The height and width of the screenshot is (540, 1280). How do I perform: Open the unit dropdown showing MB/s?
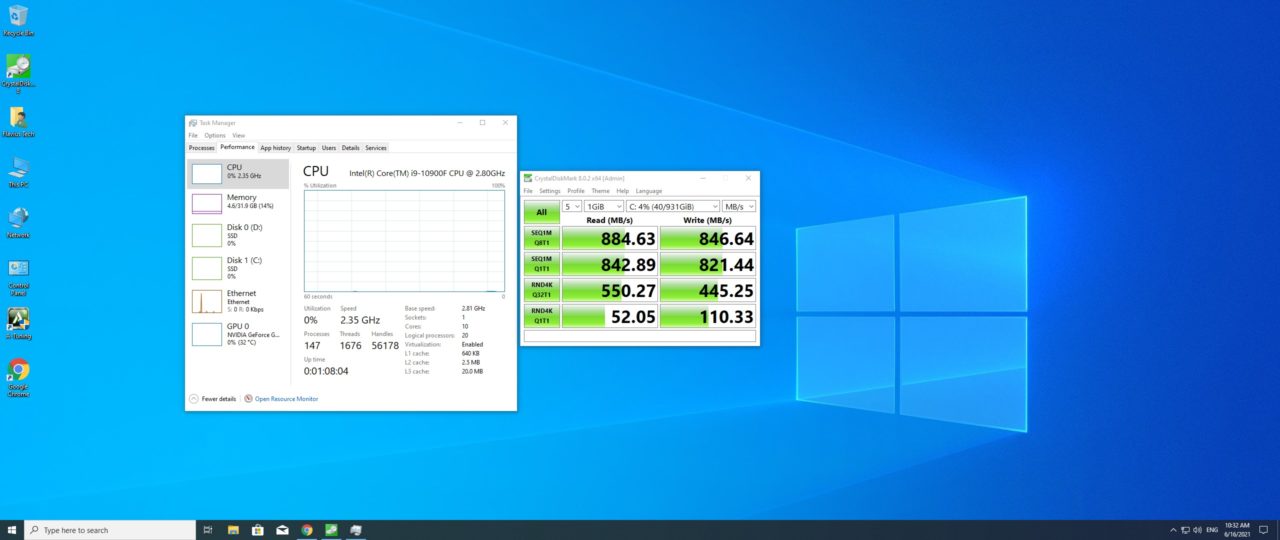[739, 206]
